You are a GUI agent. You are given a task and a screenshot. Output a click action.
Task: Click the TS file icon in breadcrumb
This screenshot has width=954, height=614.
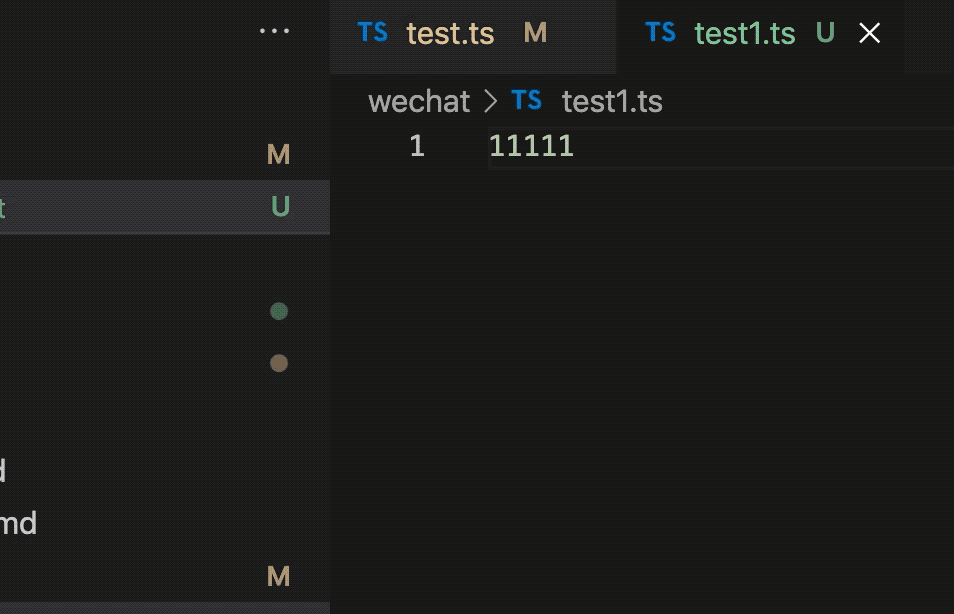point(527,100)
